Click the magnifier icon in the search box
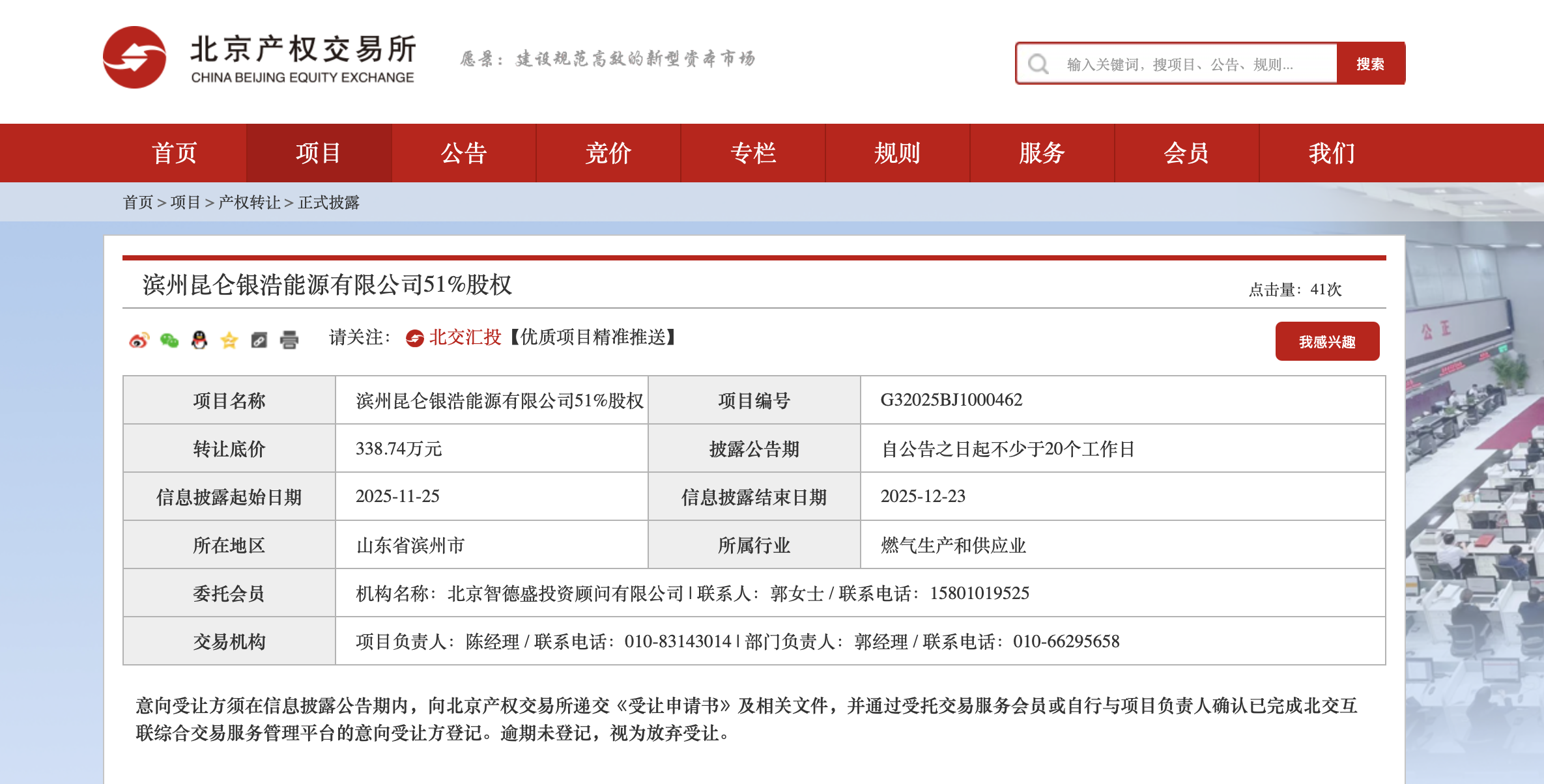1544x784 pixels. [x=1038, y=64]
